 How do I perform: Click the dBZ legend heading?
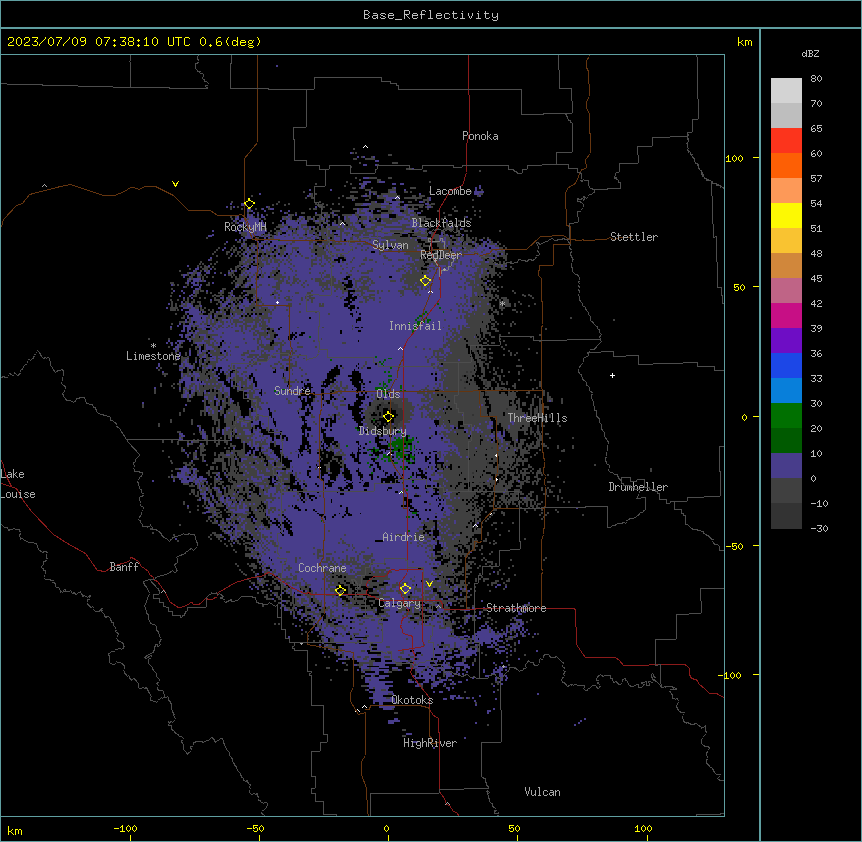pyautogui.click(x=810, y=53)
